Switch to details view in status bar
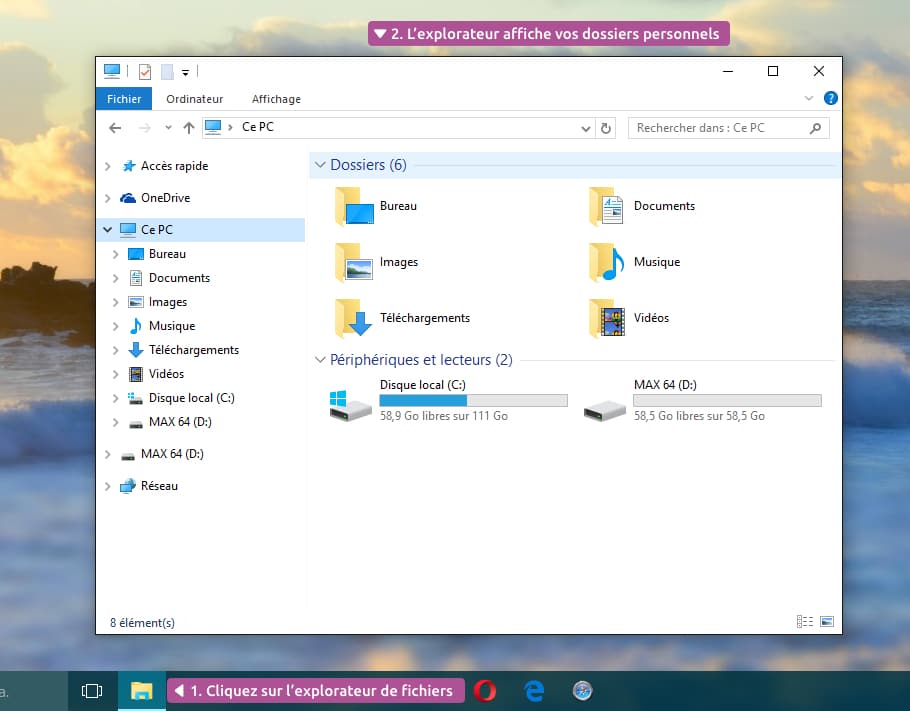910x711 pixels. [805, 621]
